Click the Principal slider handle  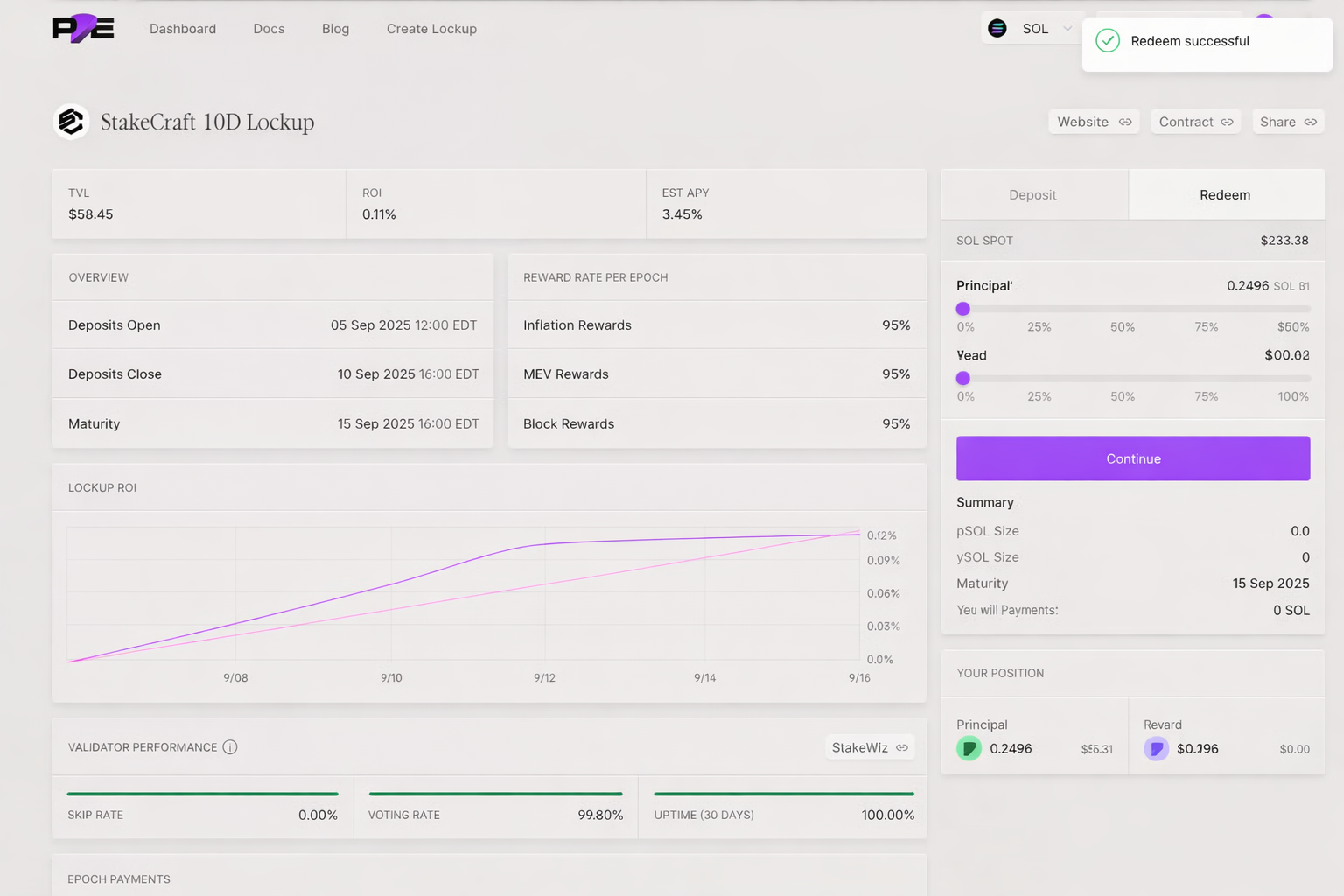coord(963,309)
